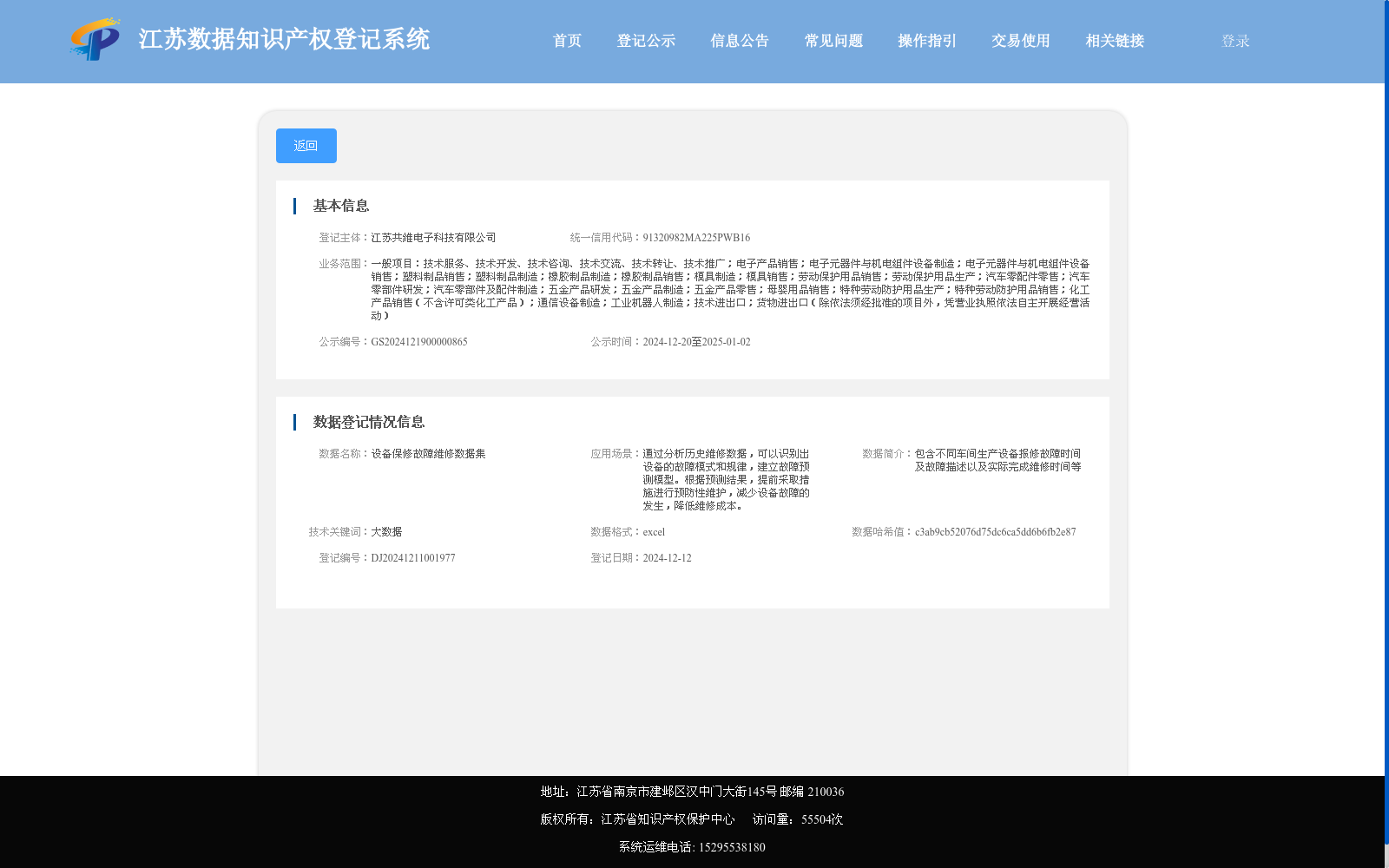1389x868 pixels.
Task: Click the 业务范围 description text
Action: [x=730, y=290]
